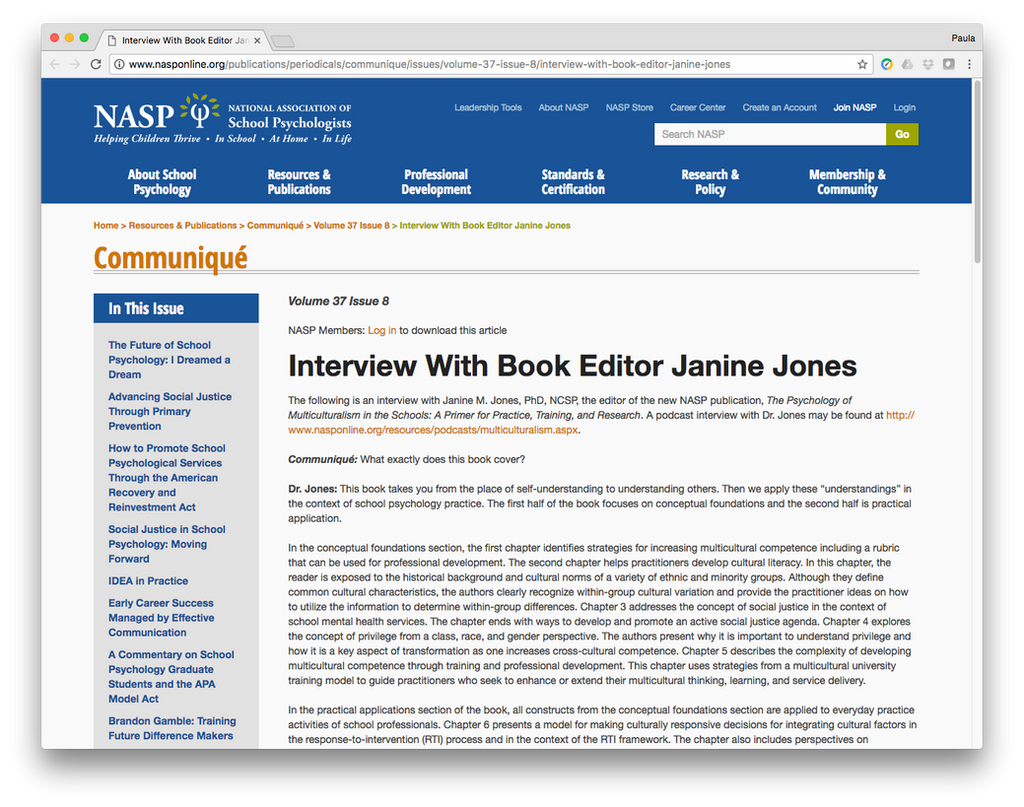Click Create an Account
Image resolution: width=1024 pixels, height=807 pixels.
[779, 107]
